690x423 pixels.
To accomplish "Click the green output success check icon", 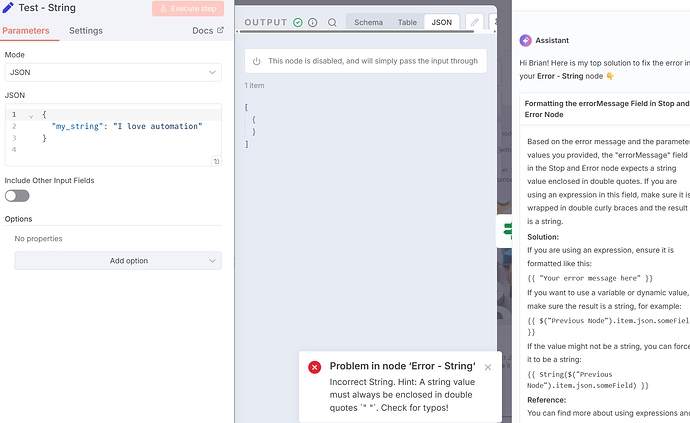I will pos(298,22).
